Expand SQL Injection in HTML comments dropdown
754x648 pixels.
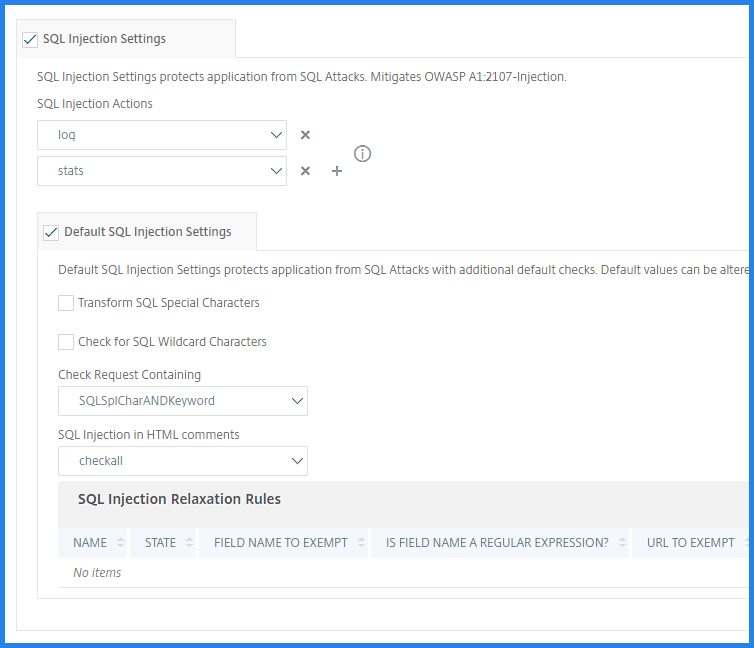pyautogui.click(x=183, y=461)
